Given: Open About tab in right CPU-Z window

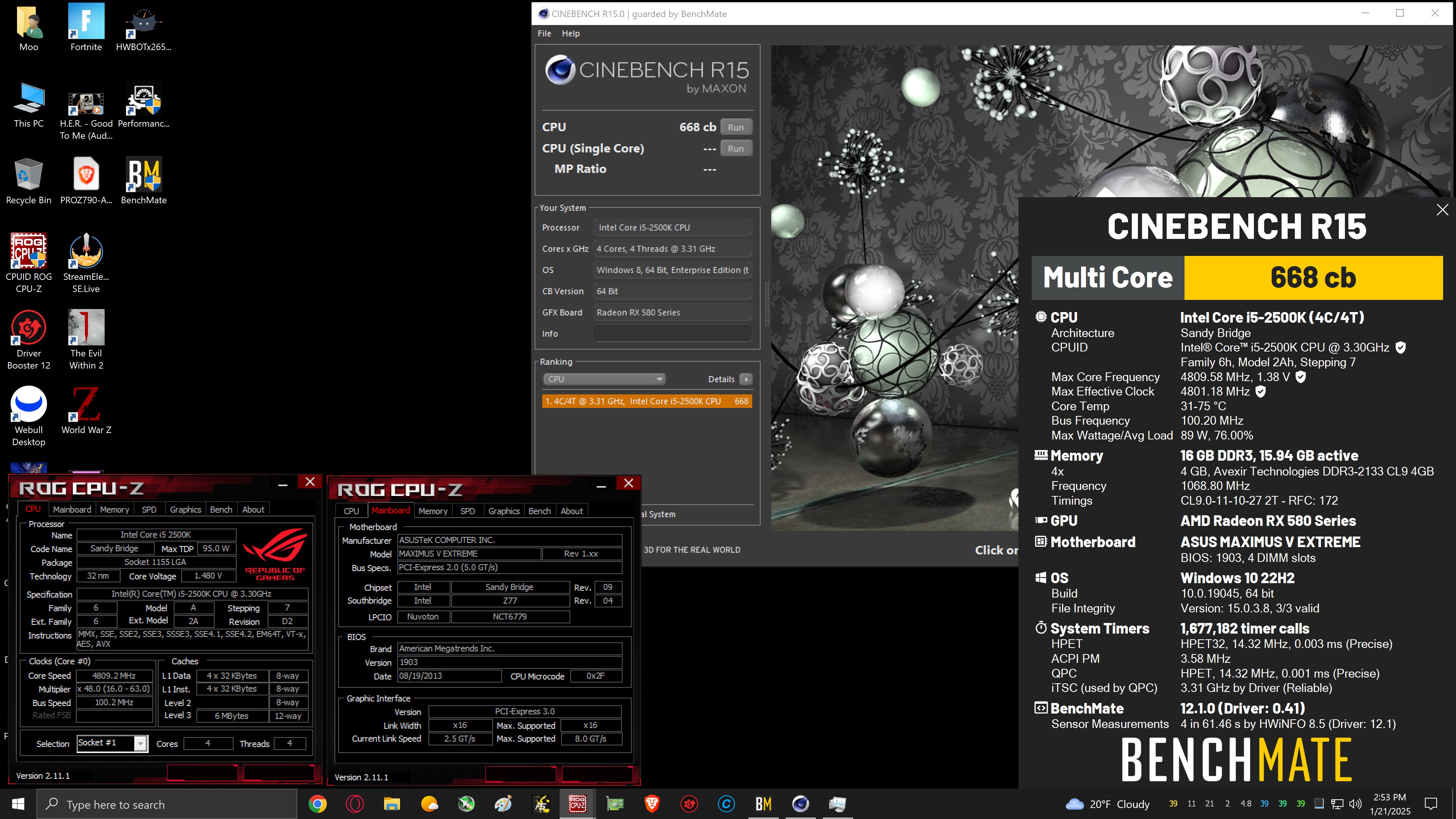Looking at the screenshot, I should (x=571, y=511).
